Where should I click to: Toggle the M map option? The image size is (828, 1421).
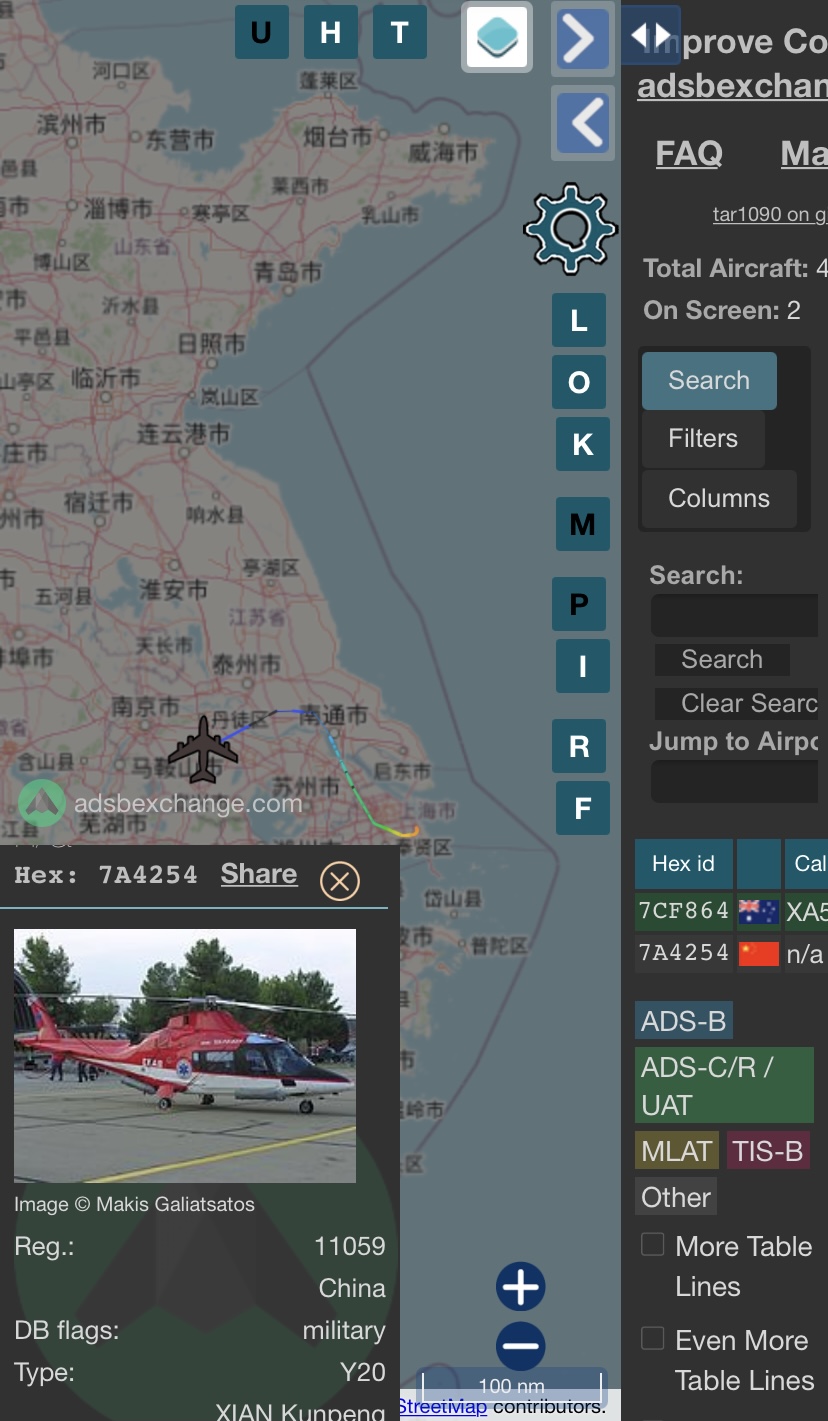[583, 524]
